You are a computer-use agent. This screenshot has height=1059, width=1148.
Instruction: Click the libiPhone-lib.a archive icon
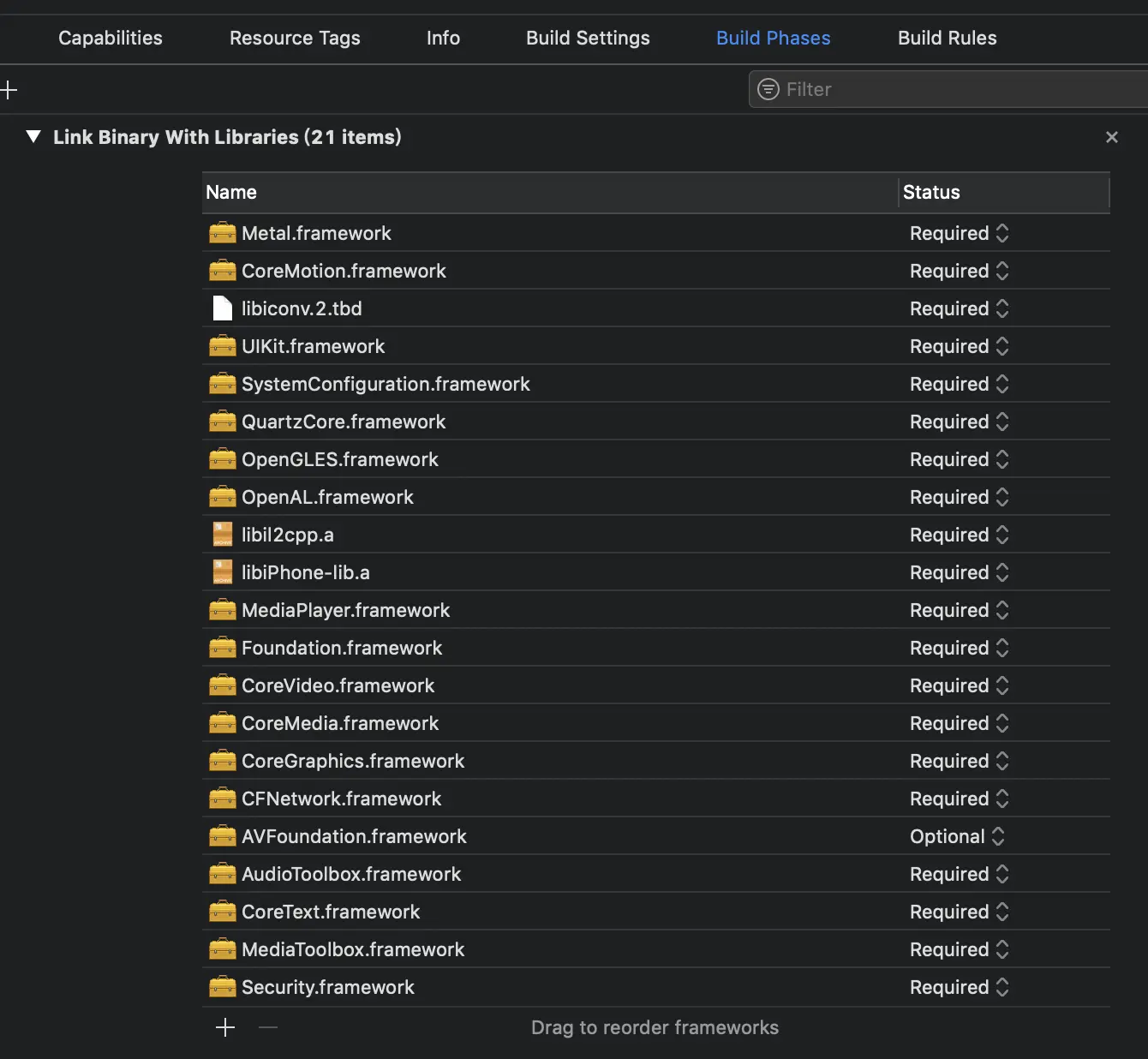222,572
